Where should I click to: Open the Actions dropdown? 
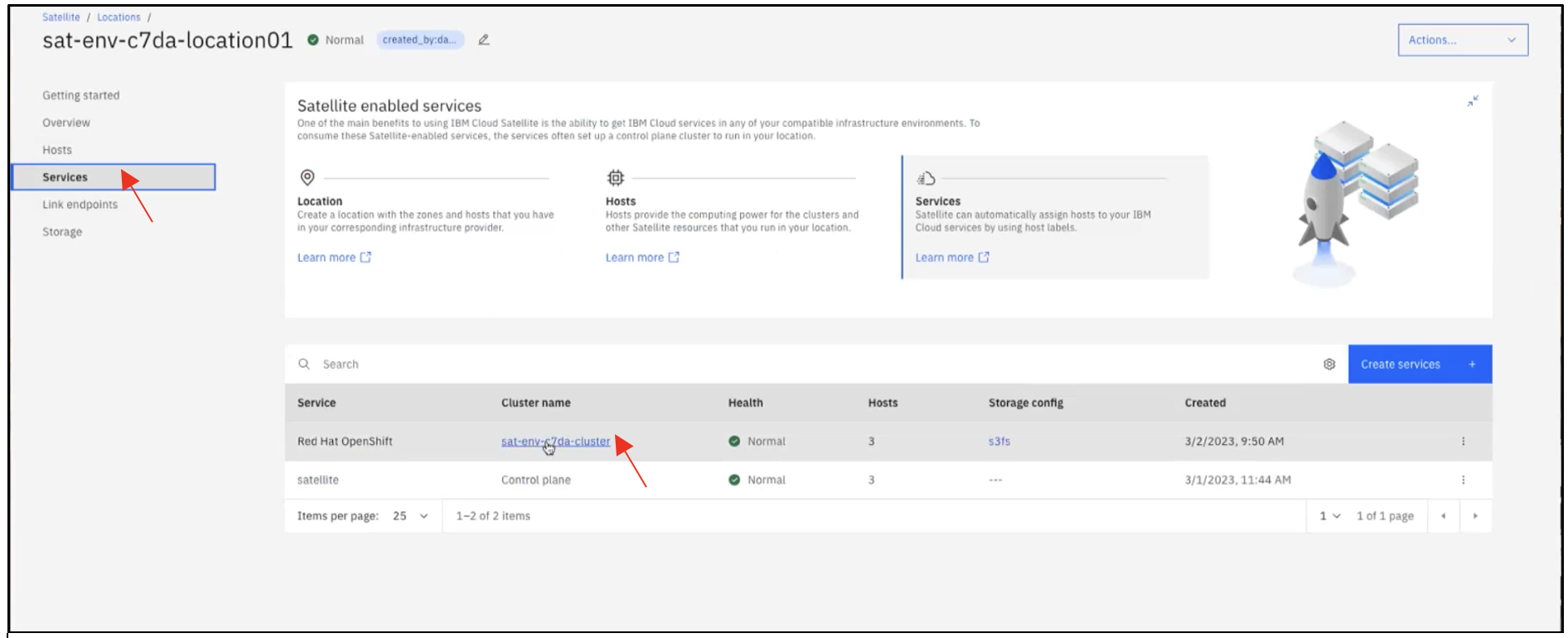[x=1463, y=40]
